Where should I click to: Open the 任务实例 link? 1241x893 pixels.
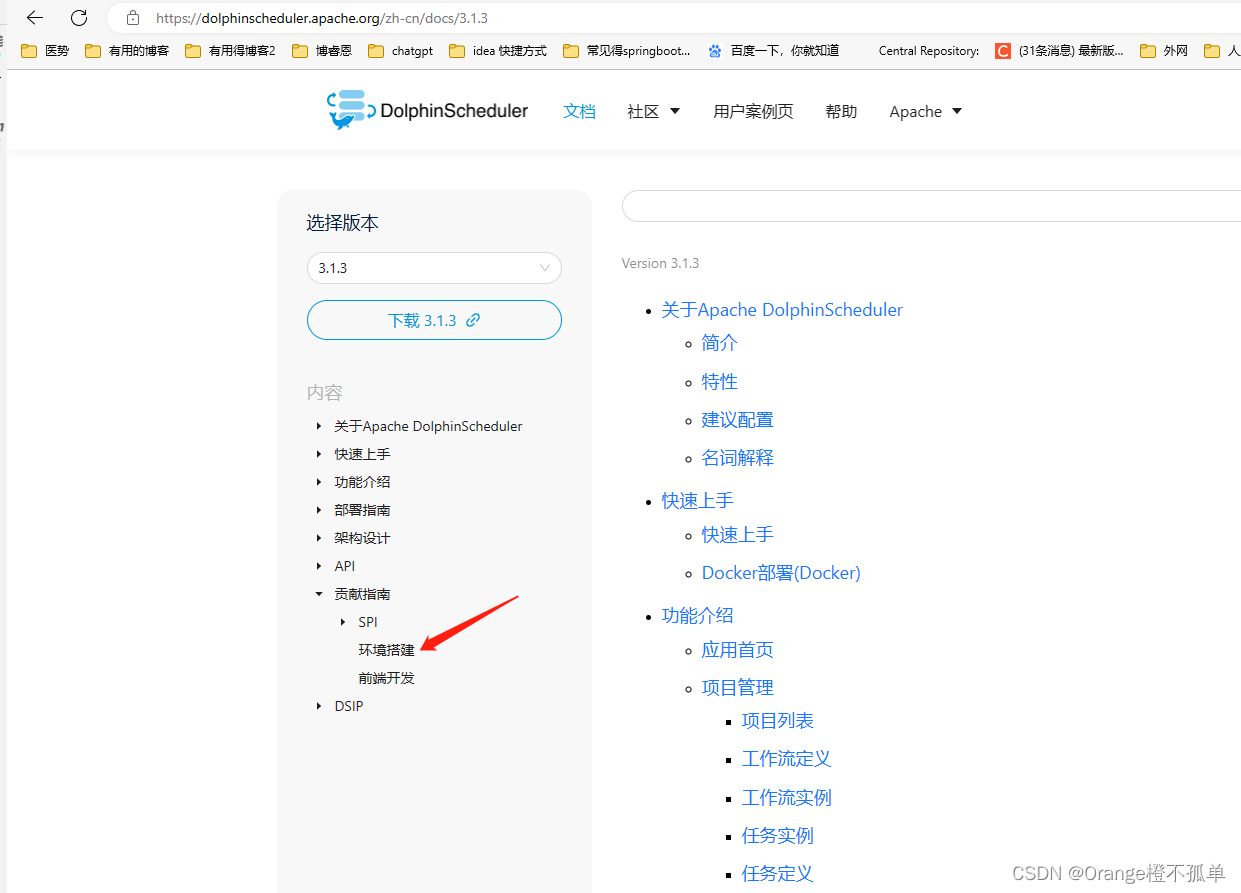(778, 836)
